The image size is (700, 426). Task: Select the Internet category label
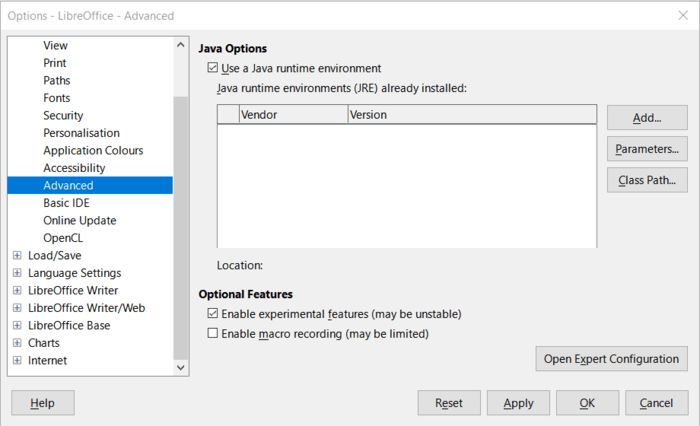click(47, 360)
